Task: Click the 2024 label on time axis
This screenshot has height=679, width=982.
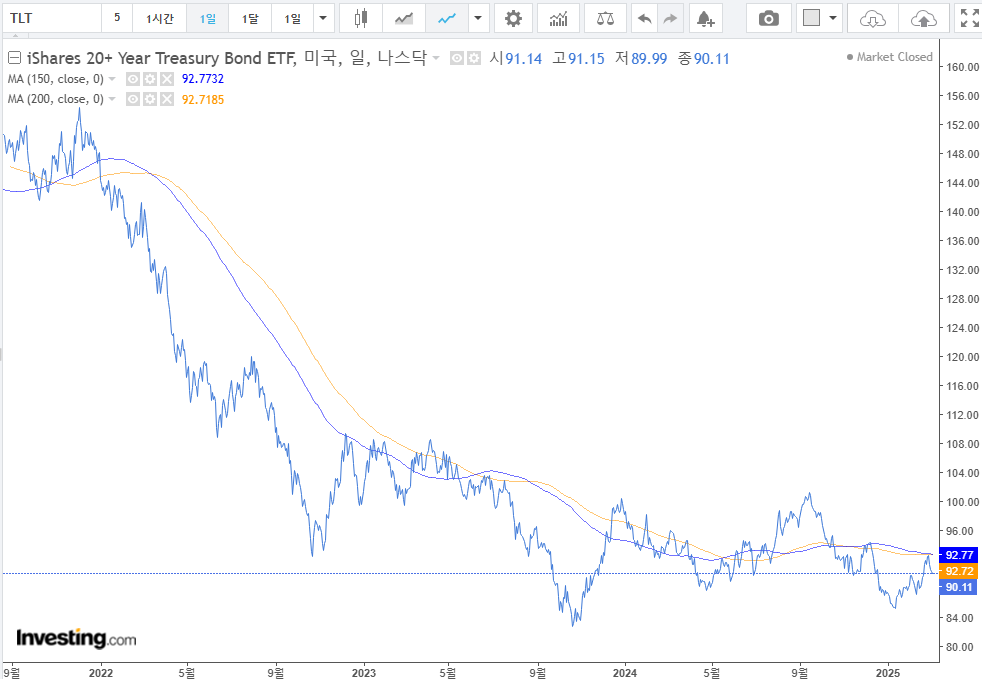Action: 625,673
